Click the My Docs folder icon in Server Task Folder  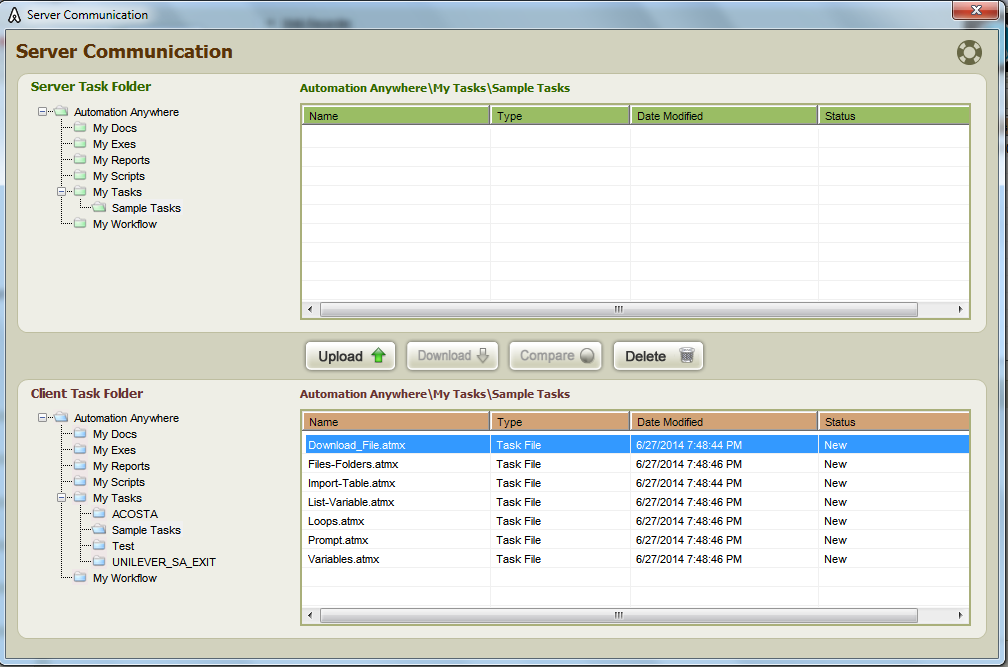click(x=79, y=127)
